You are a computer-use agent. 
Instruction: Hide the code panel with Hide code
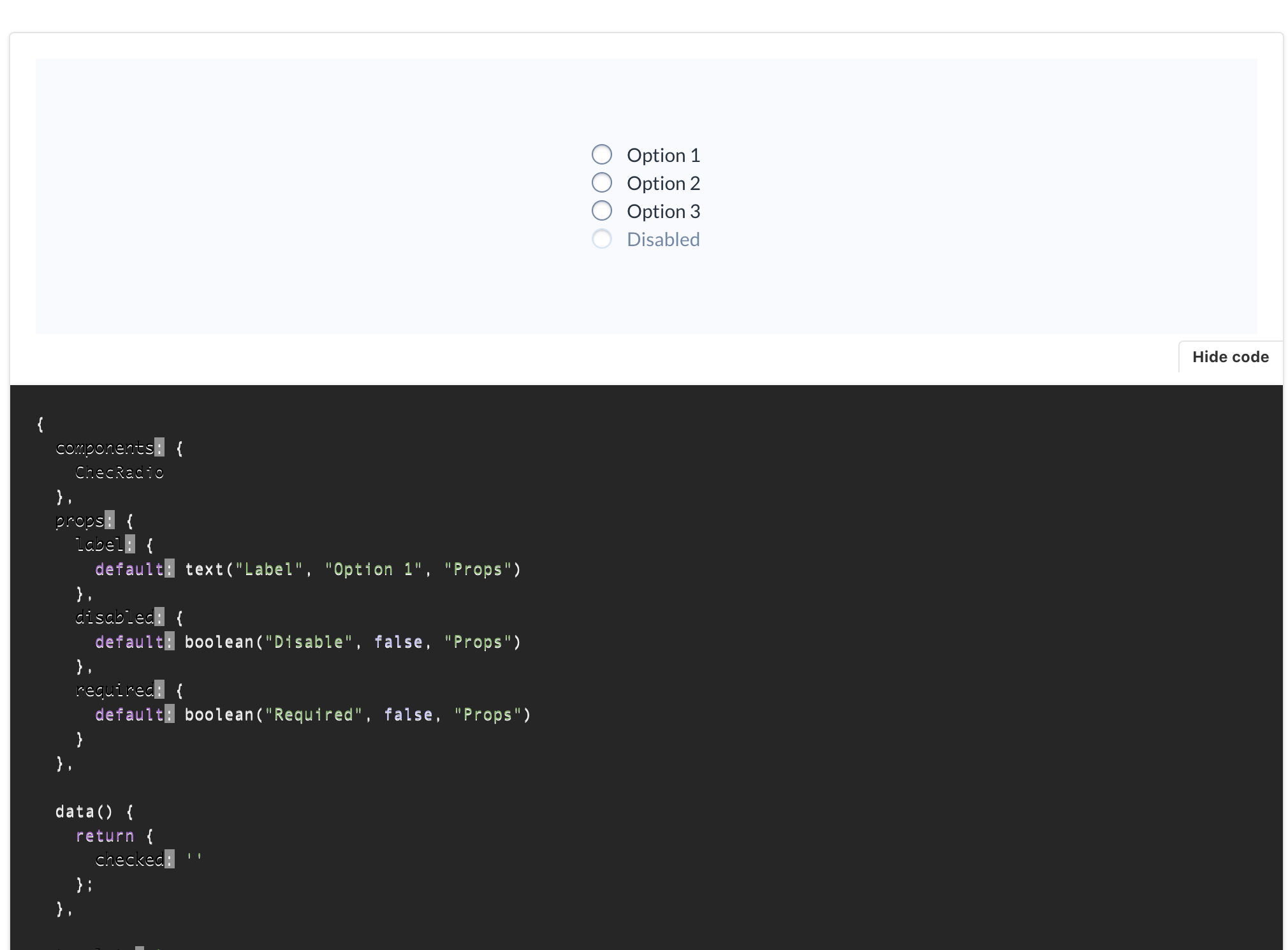1230,356
